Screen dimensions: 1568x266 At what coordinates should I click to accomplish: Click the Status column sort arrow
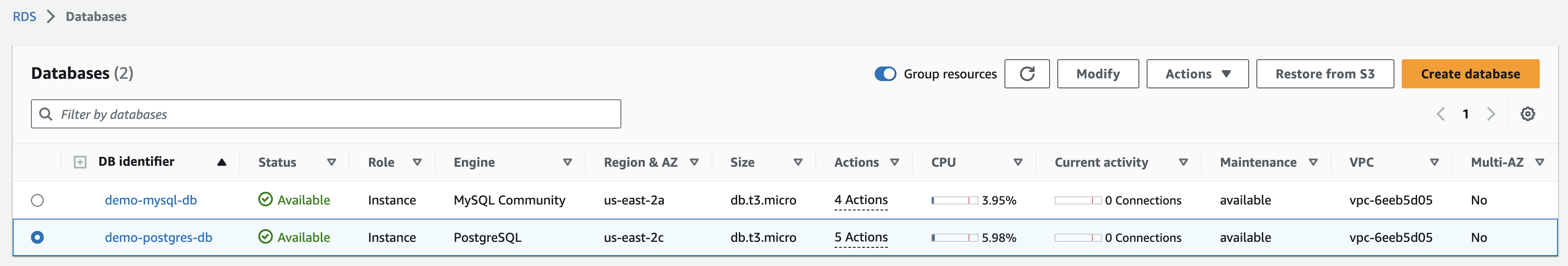pos(331,162)
